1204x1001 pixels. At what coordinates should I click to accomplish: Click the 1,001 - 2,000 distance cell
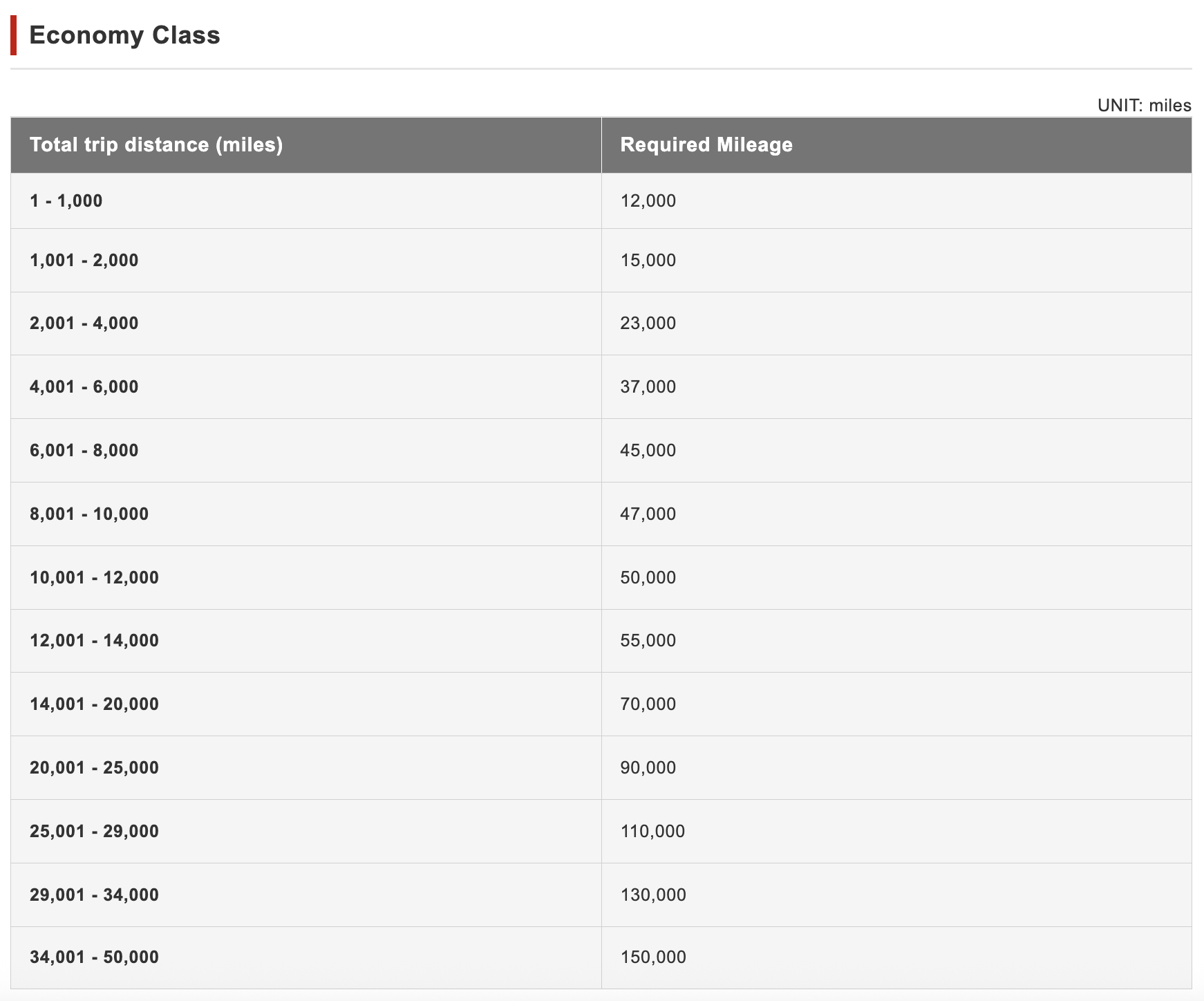(84, 261)
